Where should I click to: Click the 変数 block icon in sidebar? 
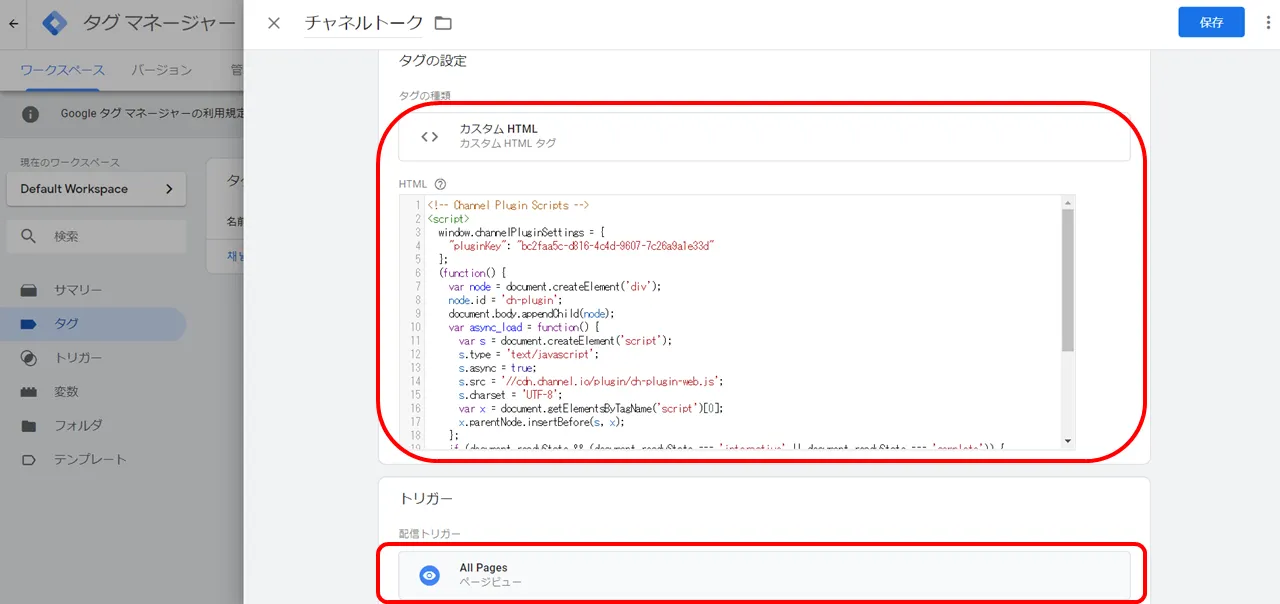[29, 392]
